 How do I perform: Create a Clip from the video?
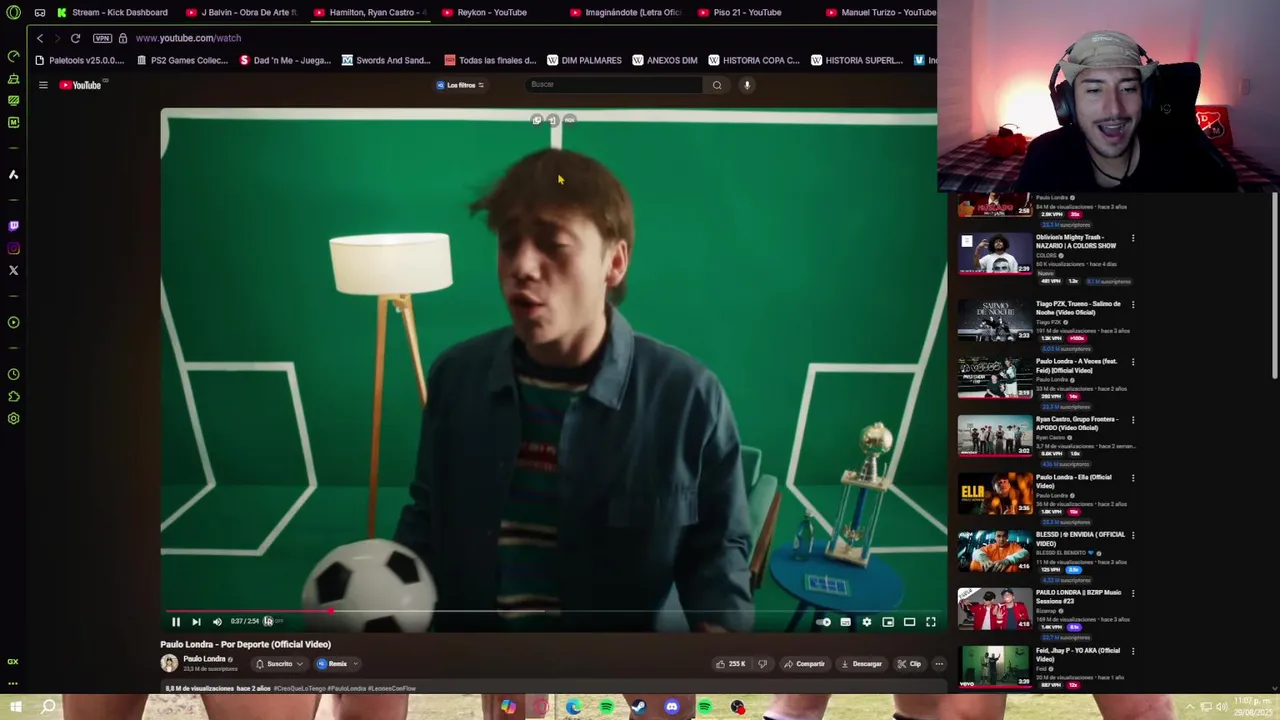[909, 664]
